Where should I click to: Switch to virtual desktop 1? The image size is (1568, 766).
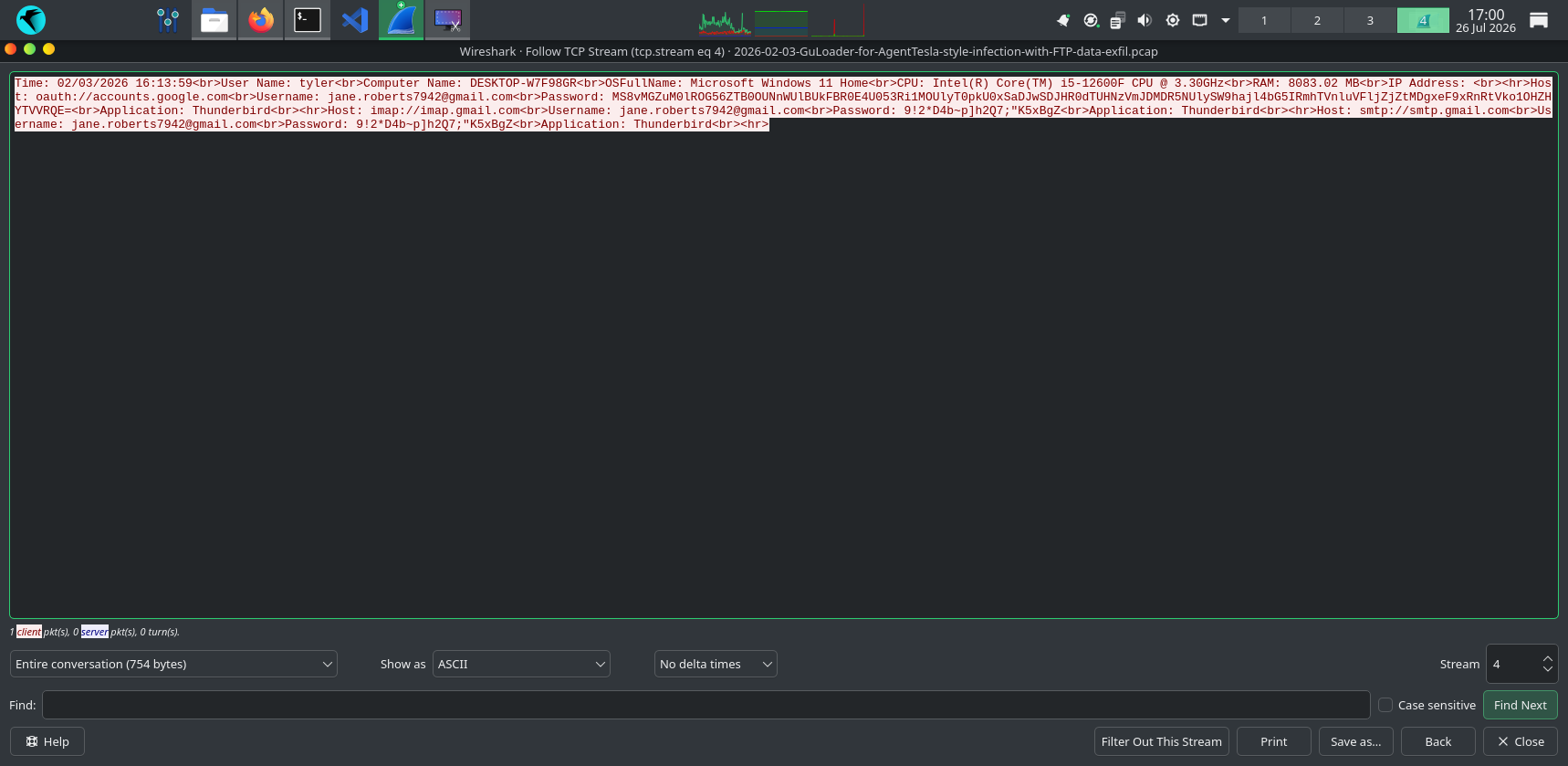pyautogui.click(x=1264, y=20)
